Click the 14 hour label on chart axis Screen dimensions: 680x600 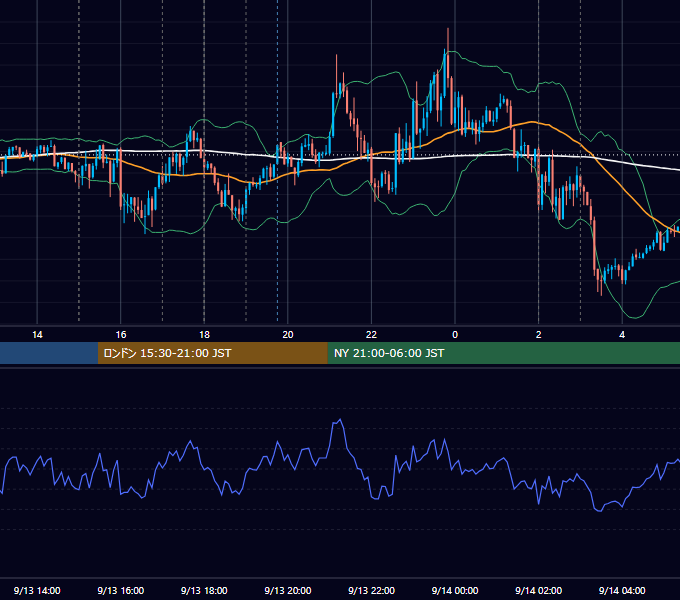coord(37,335)
